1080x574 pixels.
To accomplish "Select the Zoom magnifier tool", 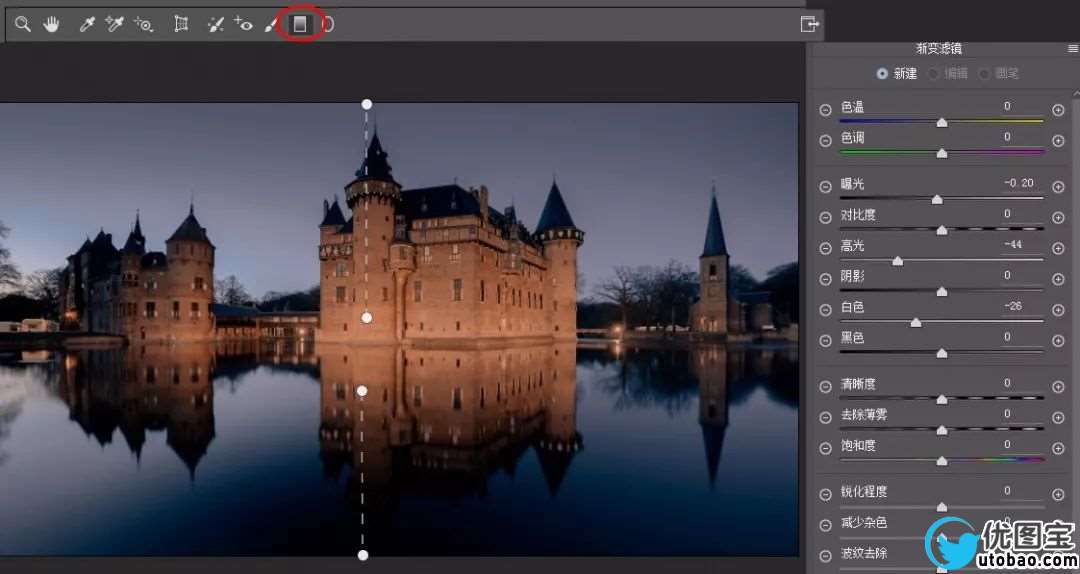I will tap(23, 25).
